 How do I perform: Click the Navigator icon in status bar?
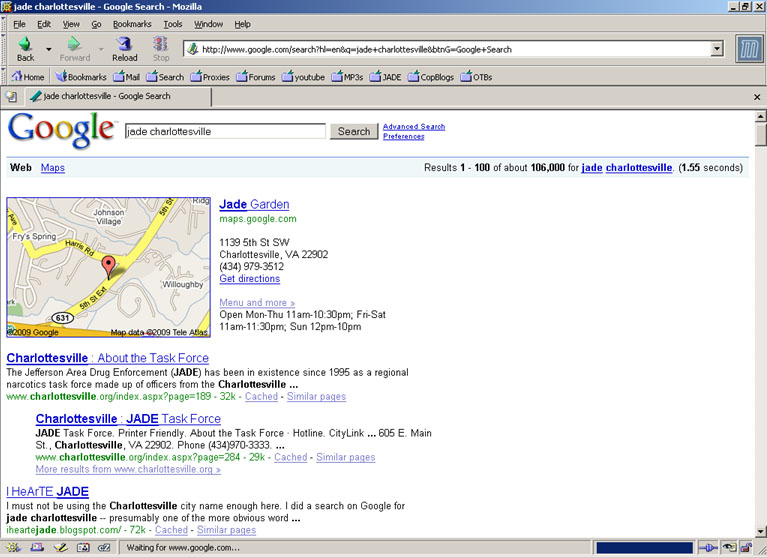pyautogui.click(x=13, y=548)
